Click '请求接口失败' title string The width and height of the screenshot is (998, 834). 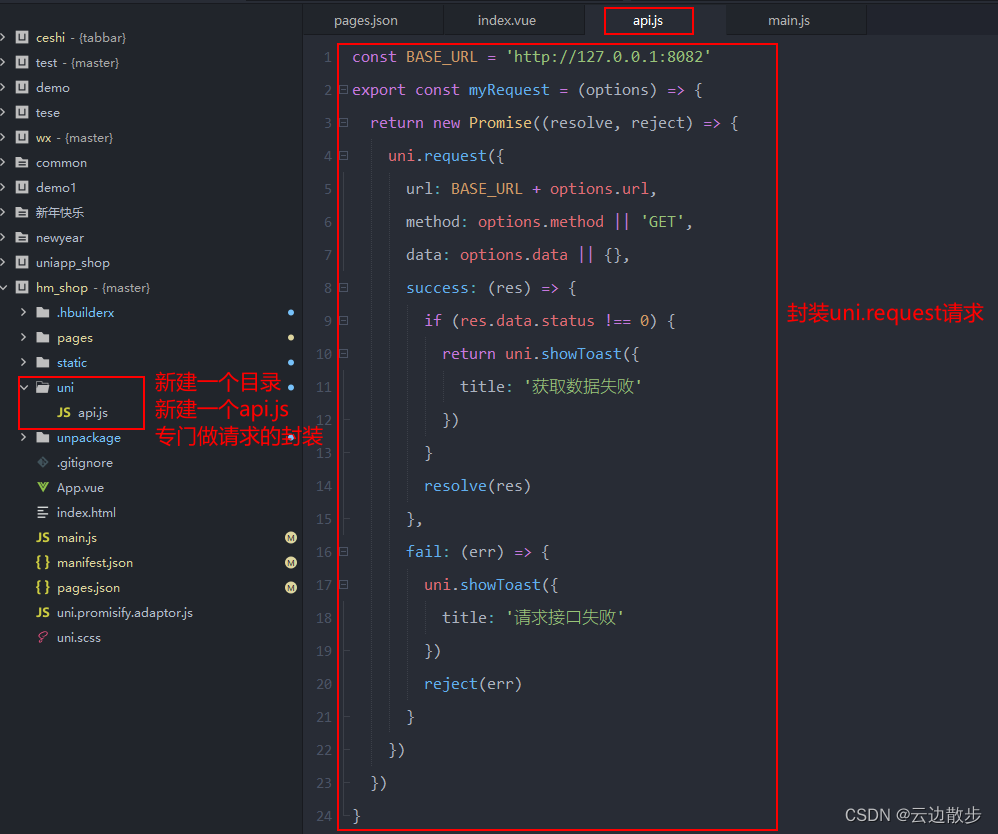click(565, 618)
